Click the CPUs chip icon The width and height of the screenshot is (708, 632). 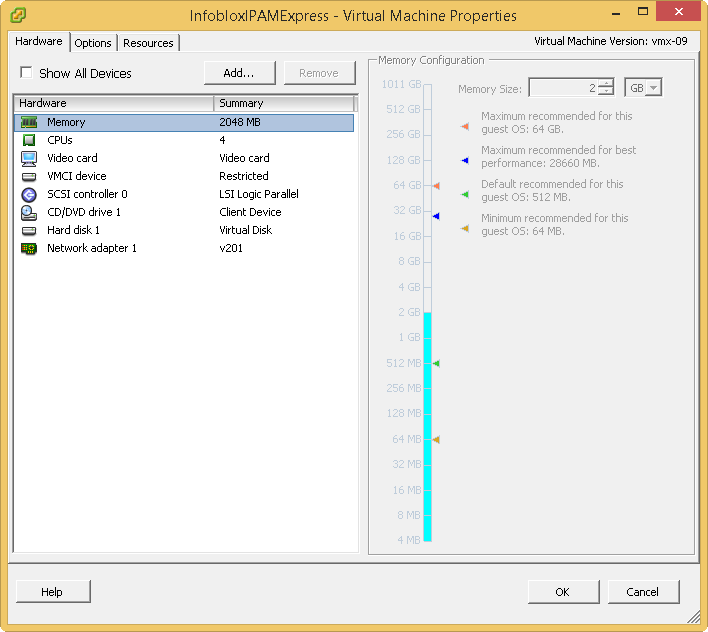coord(29,140)
